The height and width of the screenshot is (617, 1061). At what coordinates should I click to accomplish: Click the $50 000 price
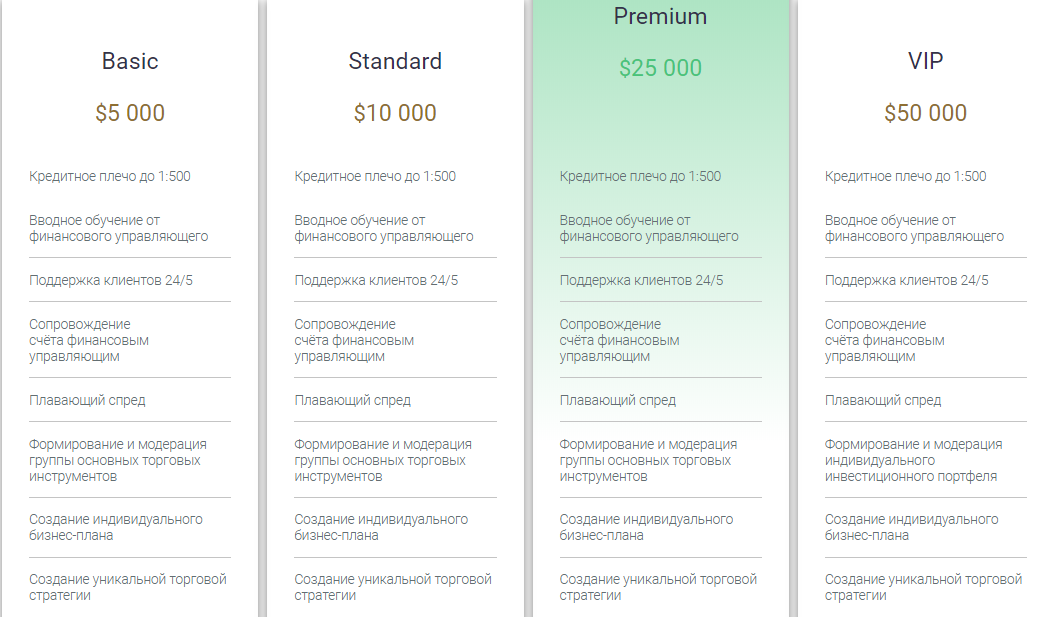click(x=926, y=113)
